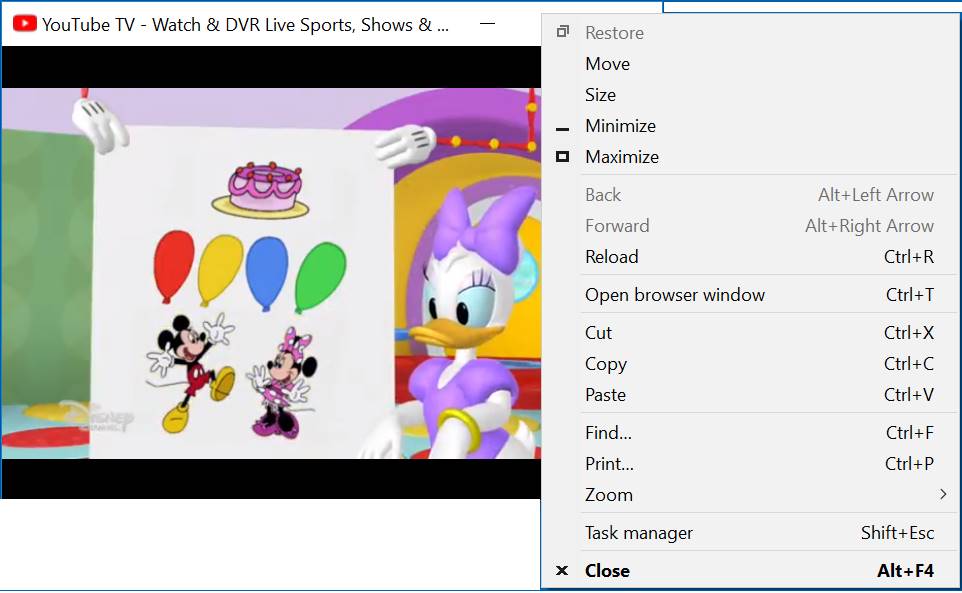Click the Ctrl+F shortcut text
Screen dimensions: 962x593
910,432
